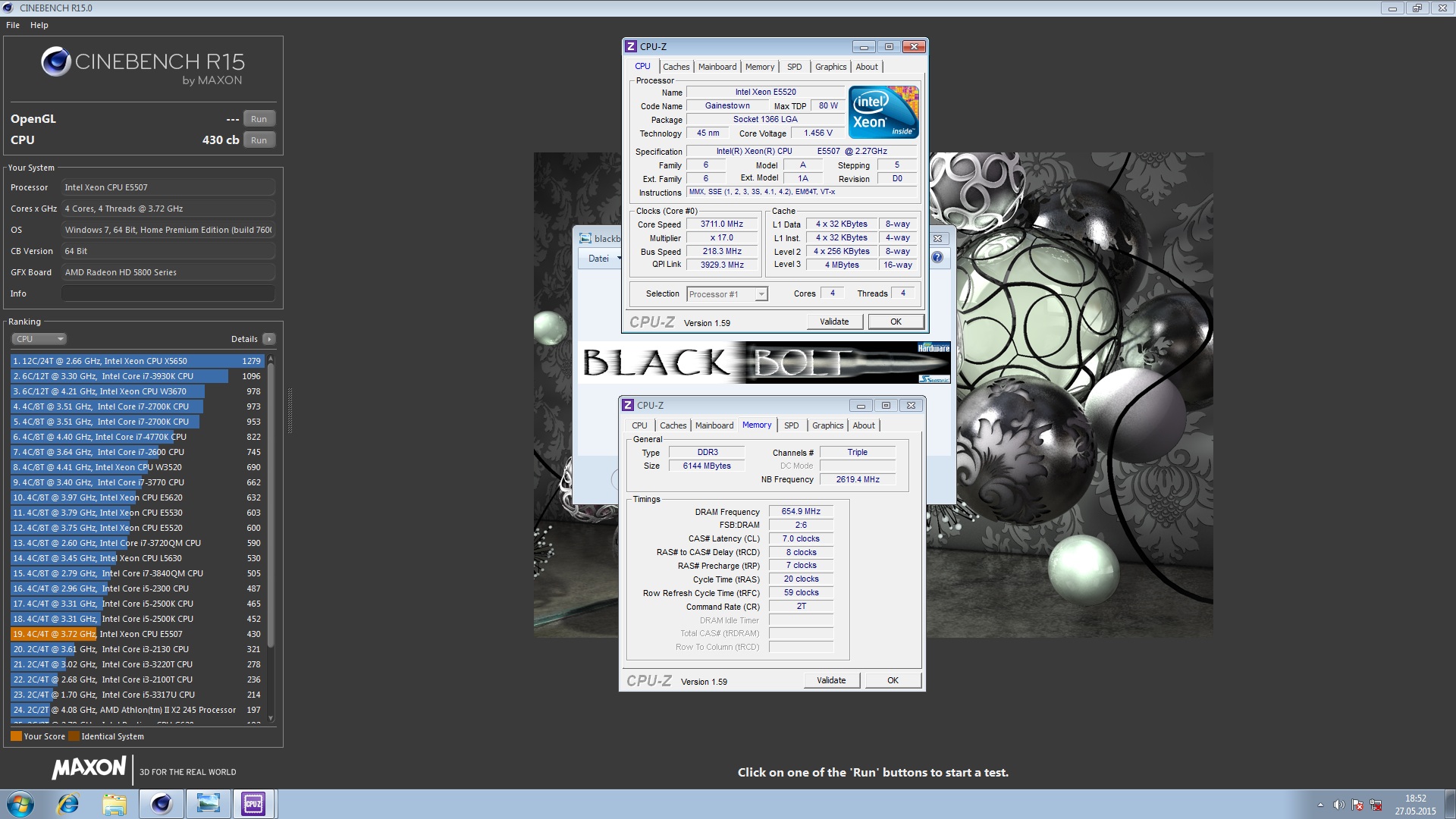1456x819 pixels.
Task: Open SPD tab in upper CPU-Z window
Action: click(x=794, y=67)
